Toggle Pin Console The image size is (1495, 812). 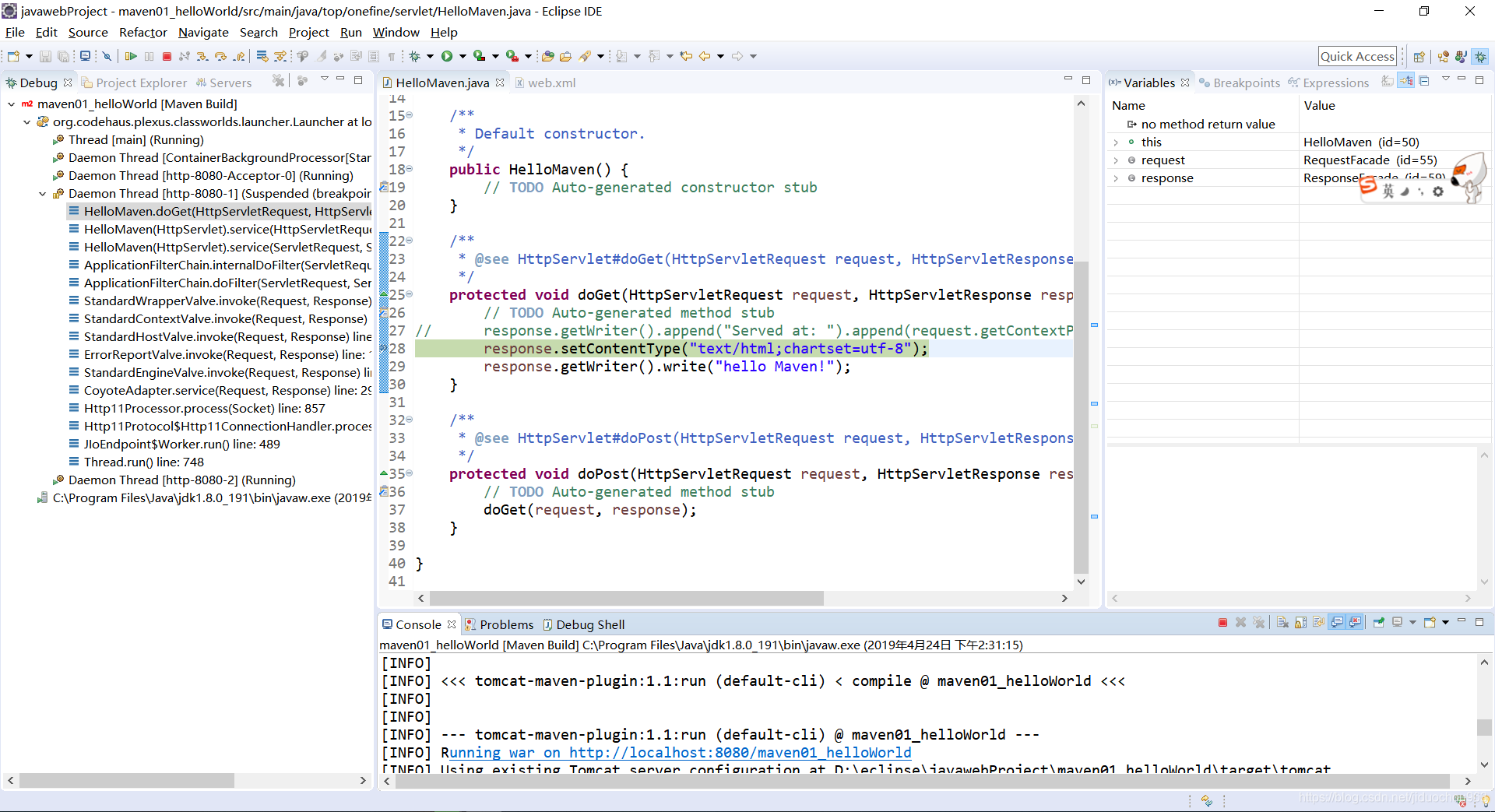click(1379, 623)
